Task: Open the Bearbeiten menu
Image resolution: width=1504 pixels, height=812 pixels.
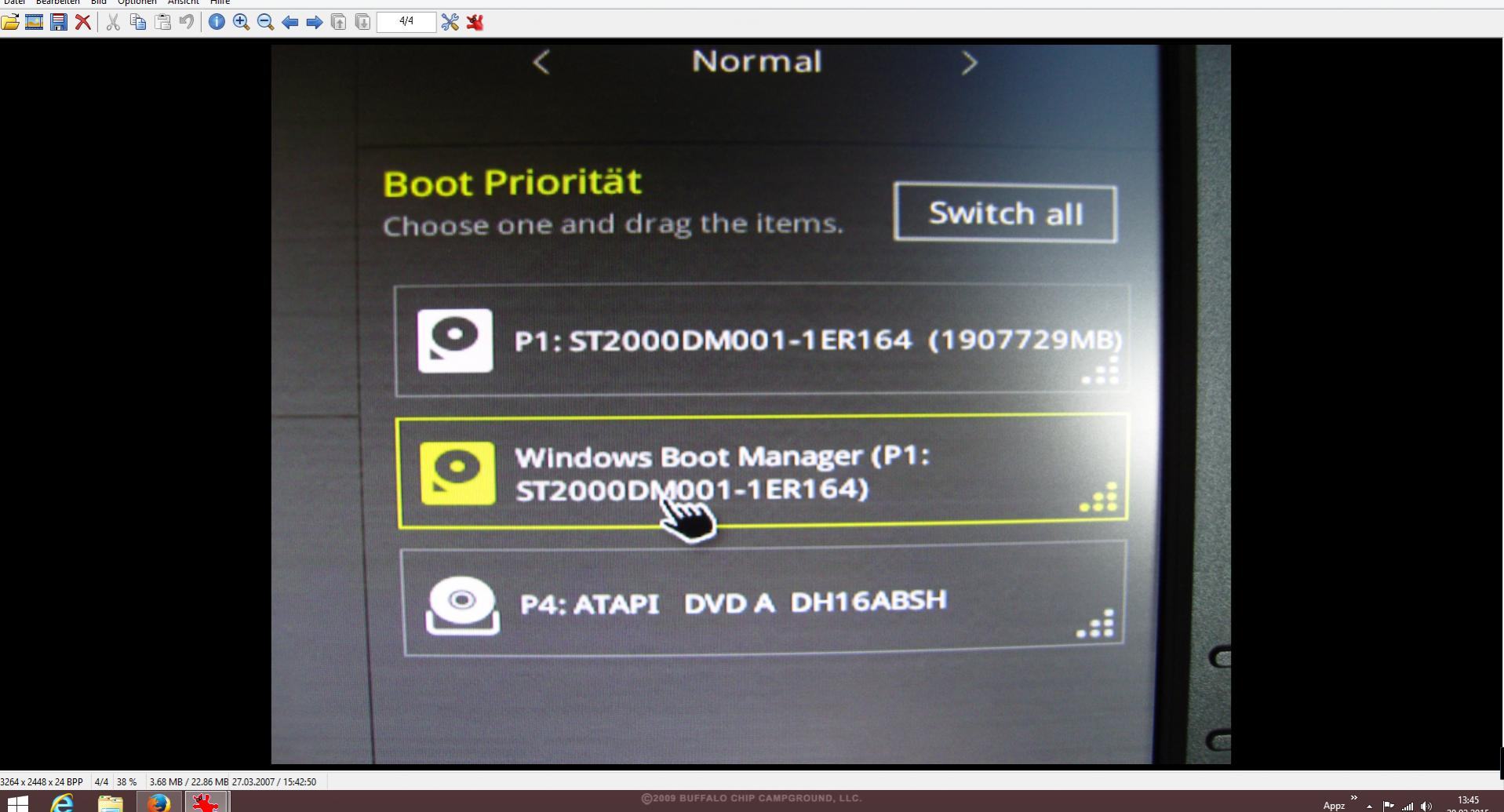Action: (57, 2)
